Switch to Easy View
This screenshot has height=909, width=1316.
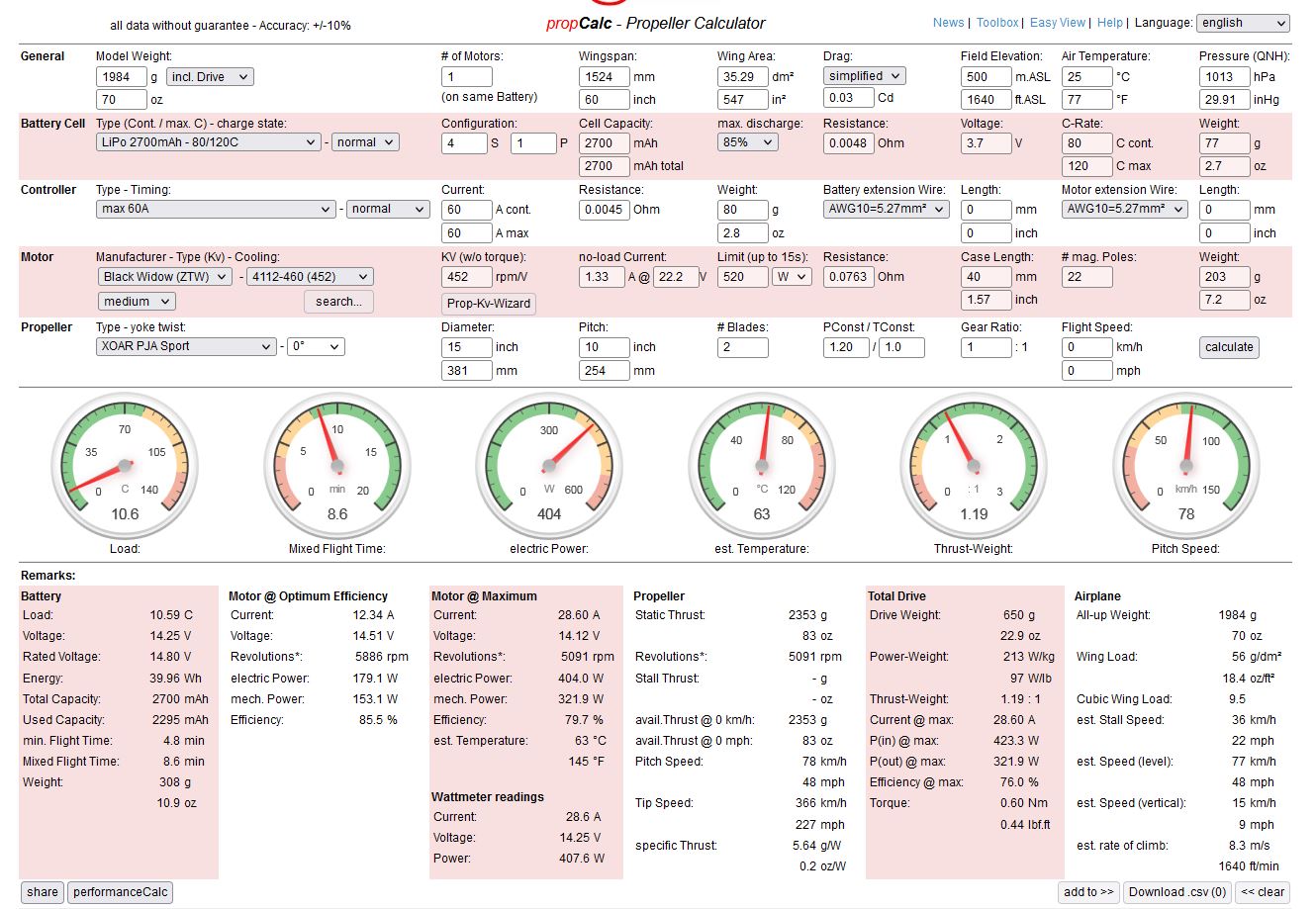coord(1058,22)
